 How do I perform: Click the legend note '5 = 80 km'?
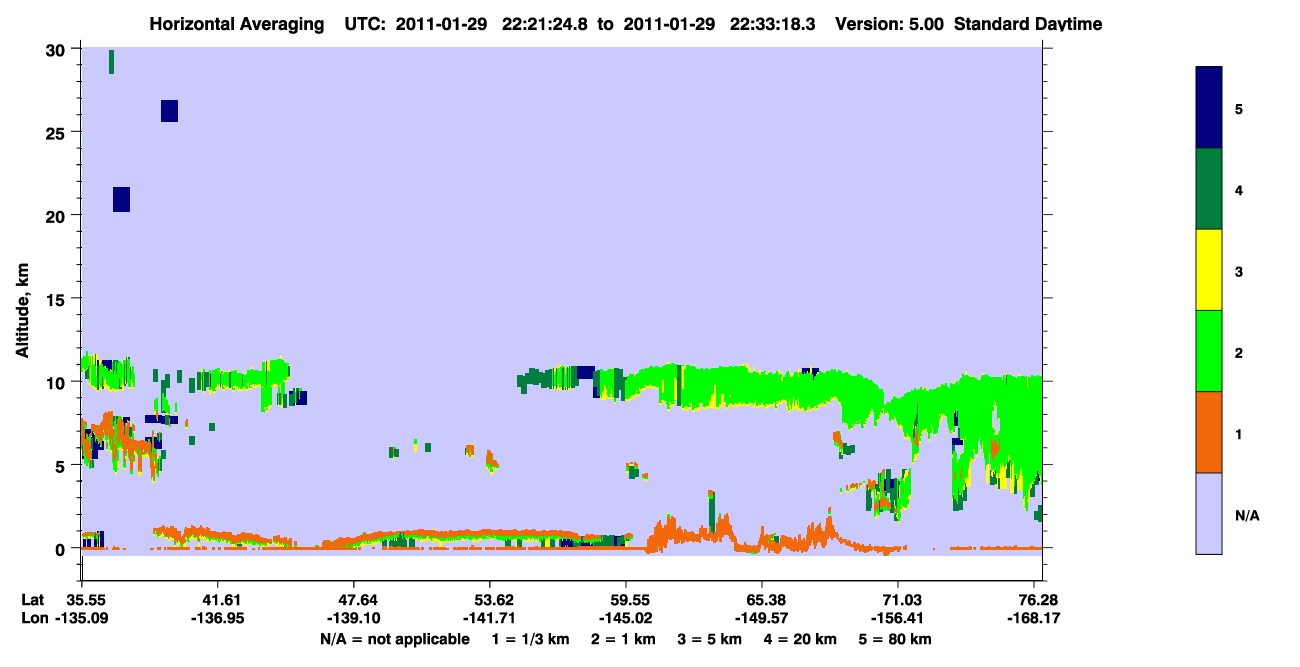896,639
